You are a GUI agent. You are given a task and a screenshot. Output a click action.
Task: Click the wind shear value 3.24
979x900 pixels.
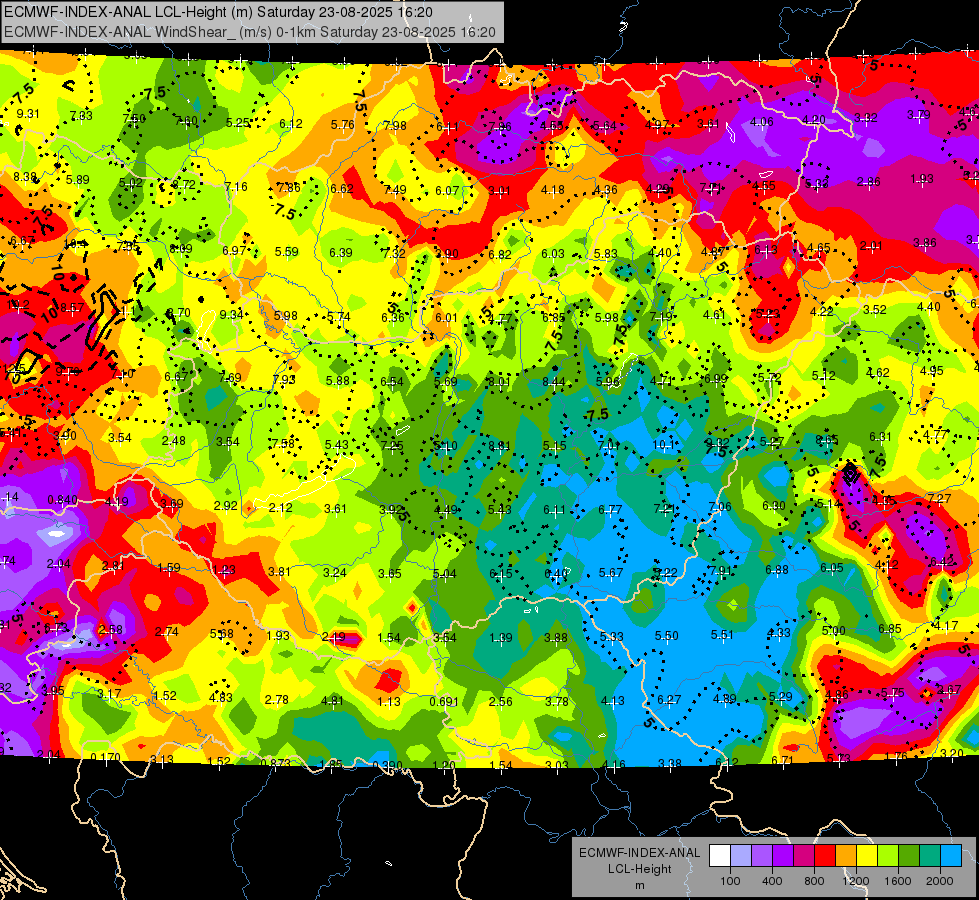tap(335, 572)
